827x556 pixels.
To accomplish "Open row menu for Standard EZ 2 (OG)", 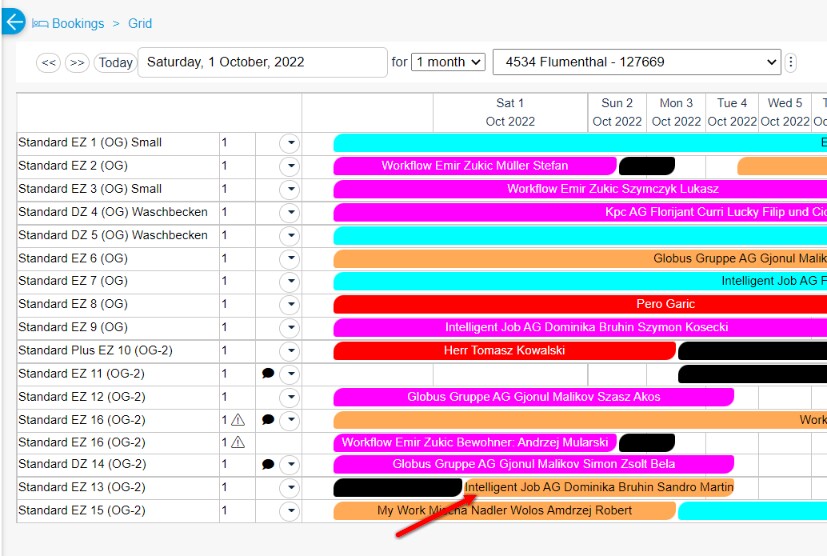I will click(290, 166).
